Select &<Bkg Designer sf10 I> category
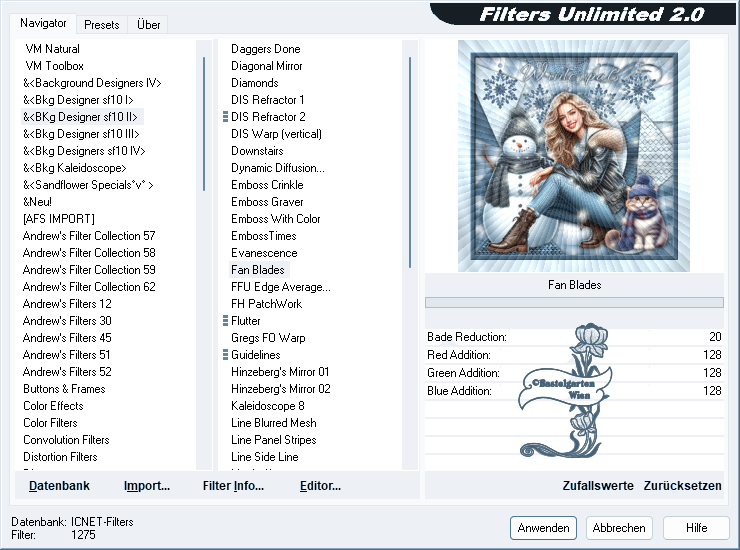The width and height of the screenshot is (740, 550). pyautogui.click(x=78, y=100)
